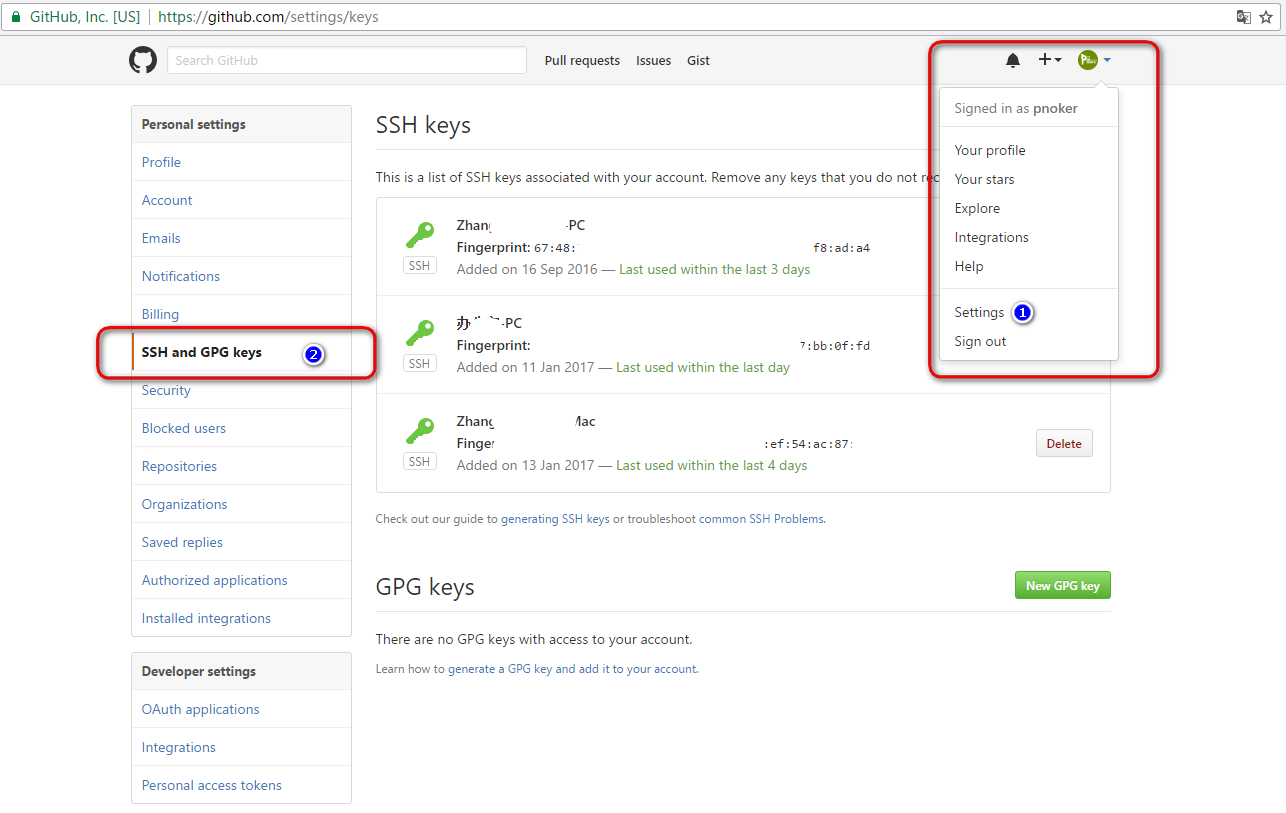Bookmark this page with the star icon

coord(1266,17)
